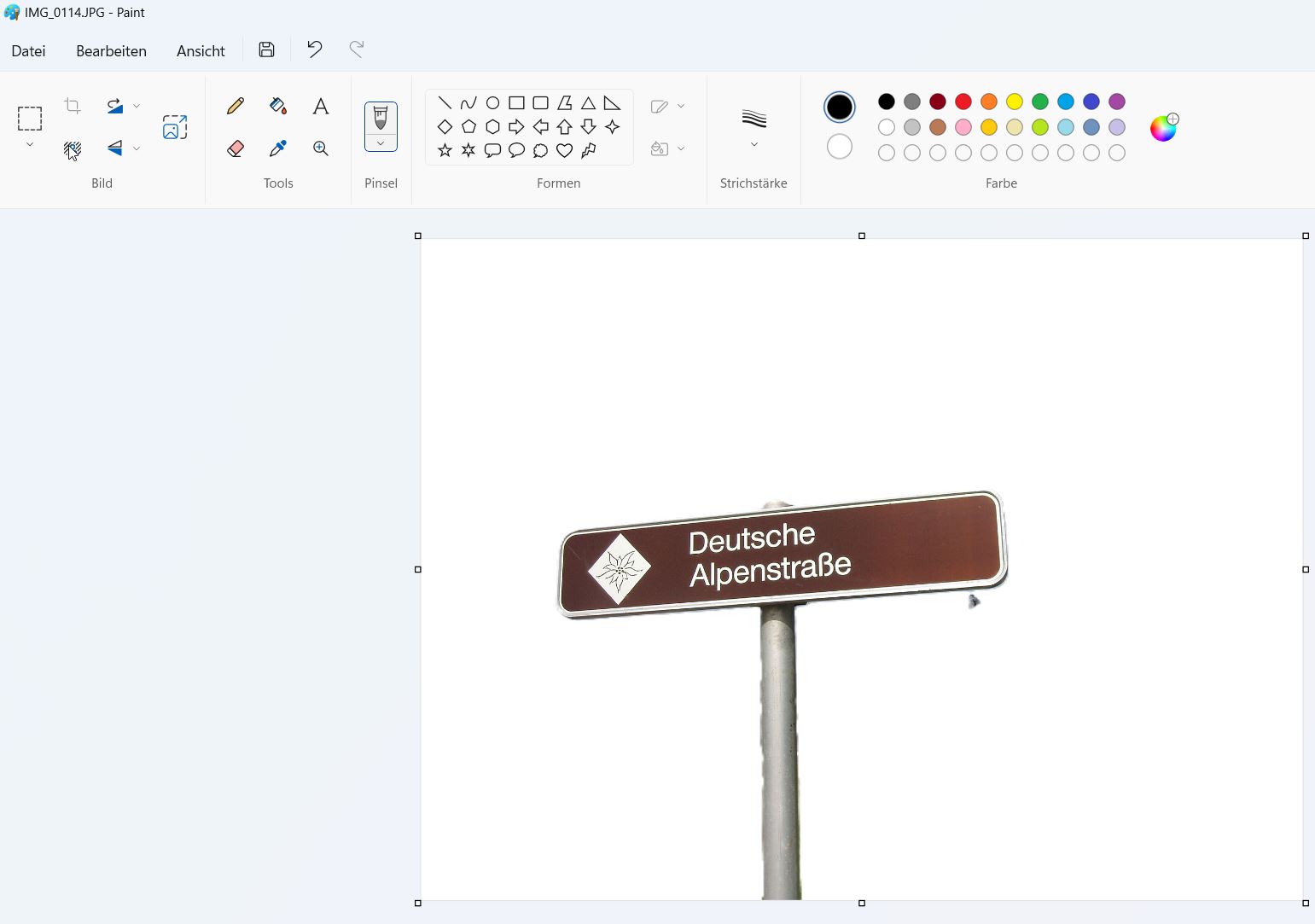The width and height of the screenshot is (1315, 924).
Task: Select the Pencil tool
Action: [236, 106]
